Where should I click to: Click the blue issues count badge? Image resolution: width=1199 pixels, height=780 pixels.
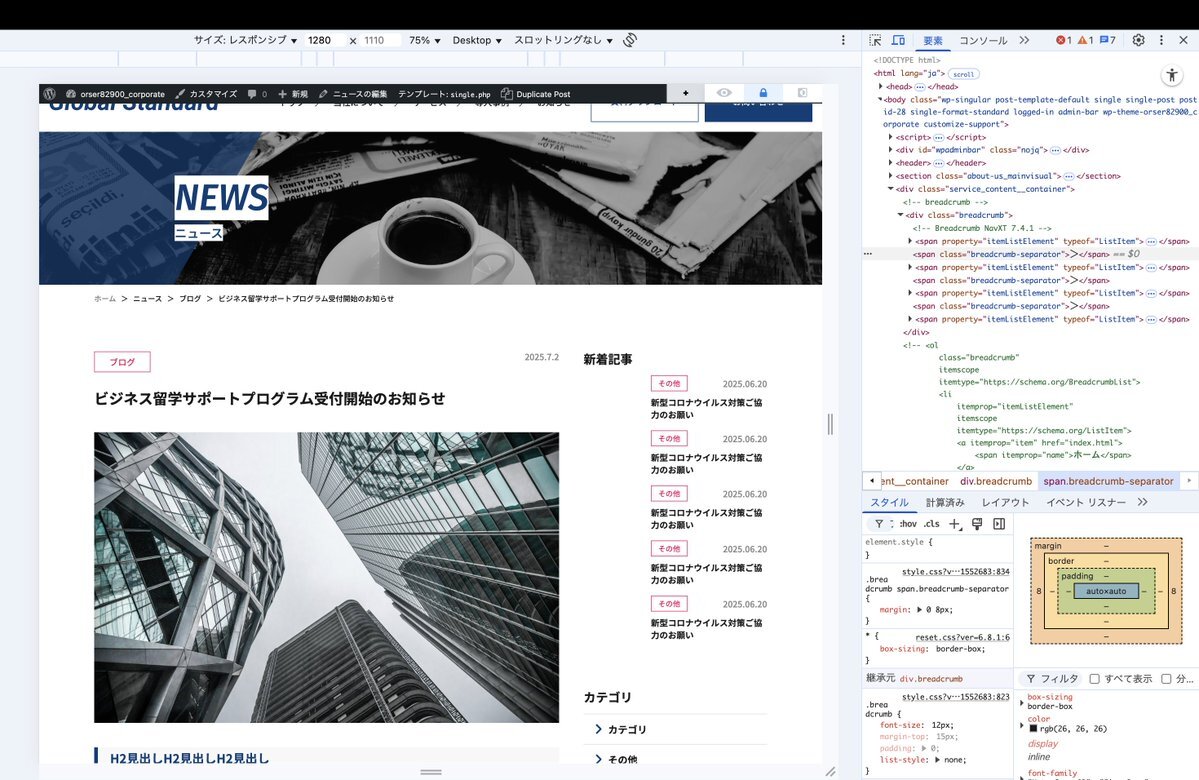(1107, 41)
